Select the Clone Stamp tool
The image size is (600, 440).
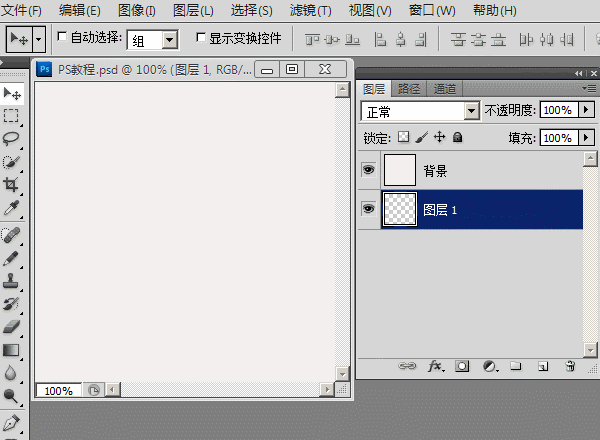click(x=11, y=281)
